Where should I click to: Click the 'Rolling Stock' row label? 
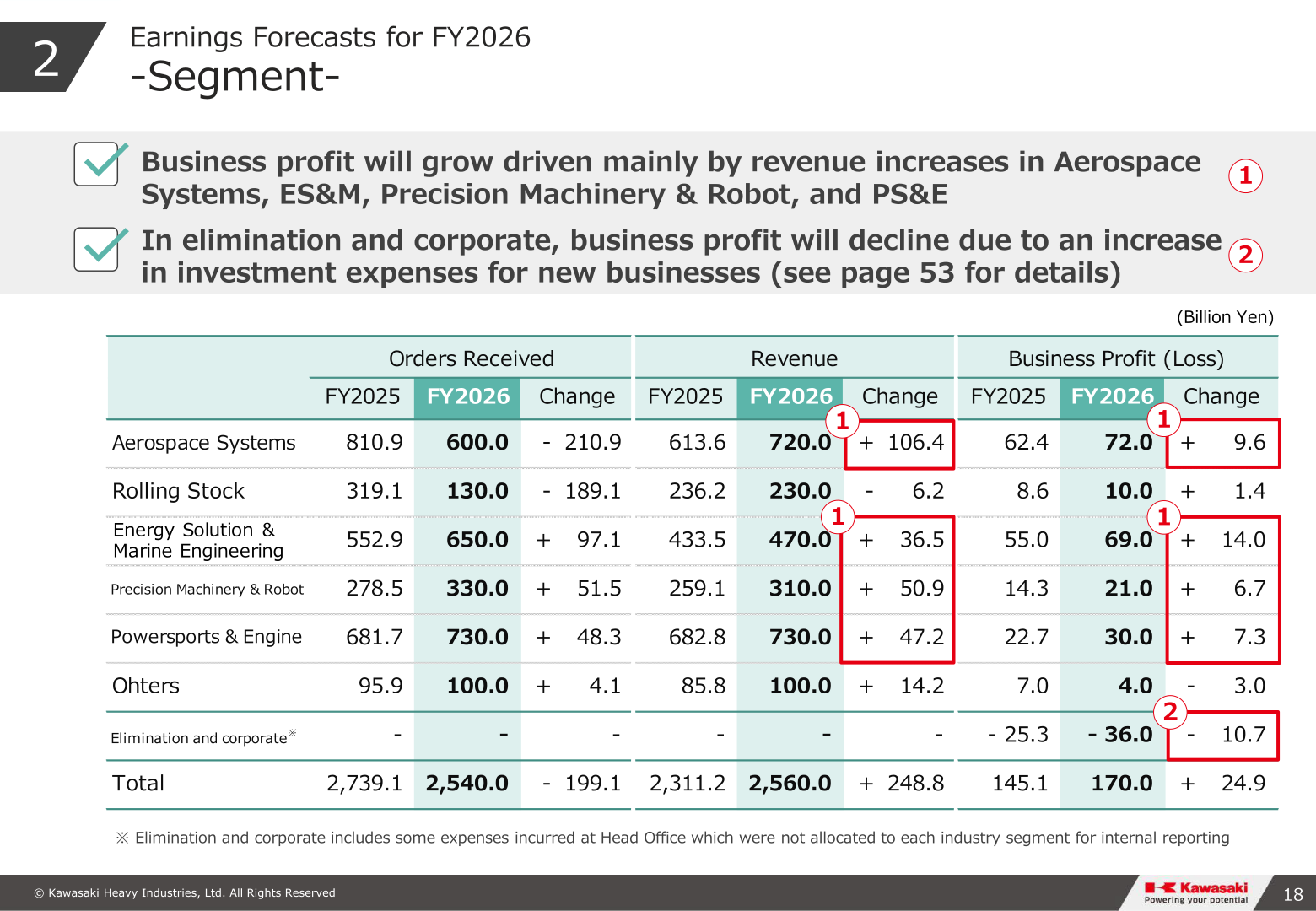click(178, 491)
